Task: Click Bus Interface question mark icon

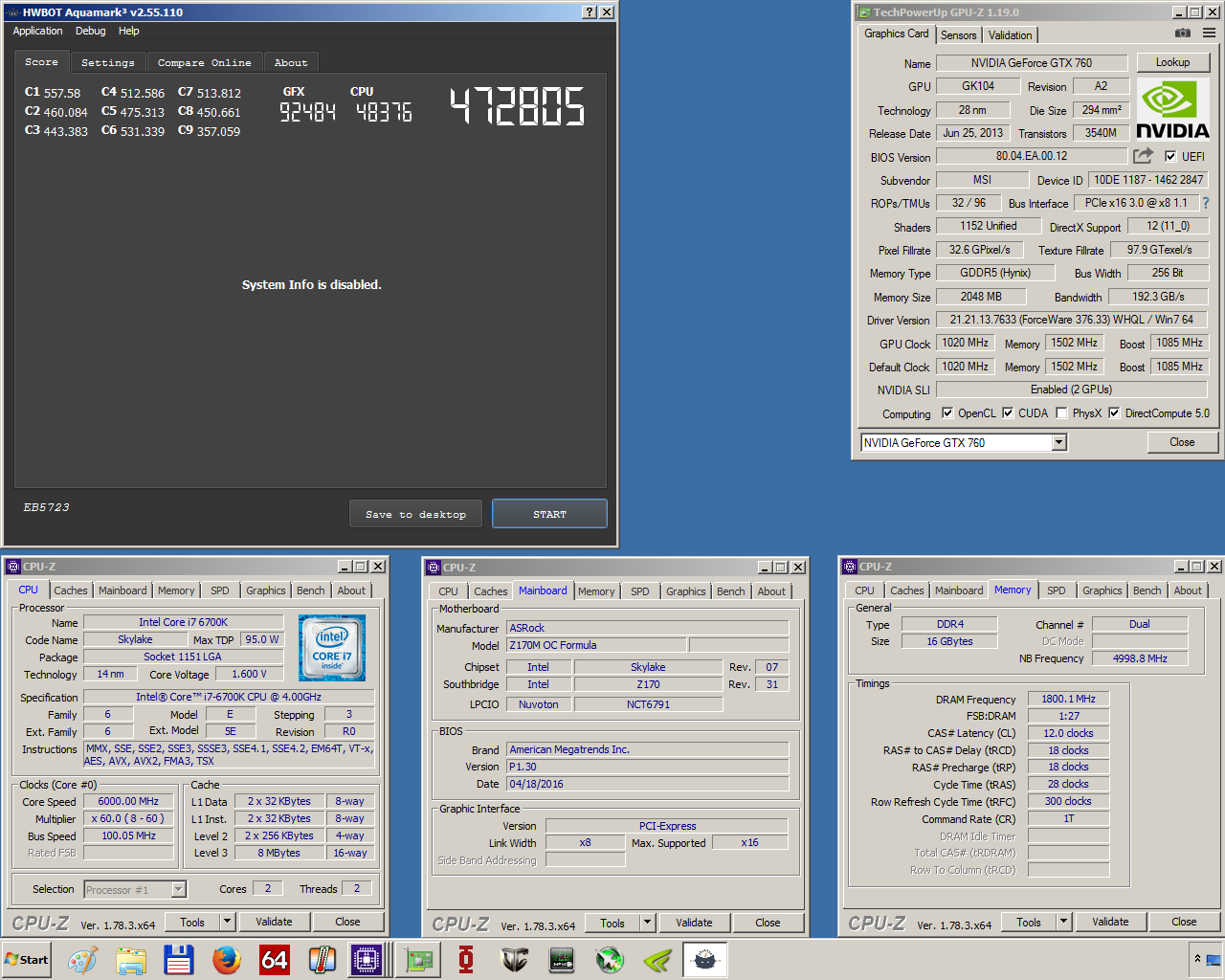Action: click(x=1206, y=203)
